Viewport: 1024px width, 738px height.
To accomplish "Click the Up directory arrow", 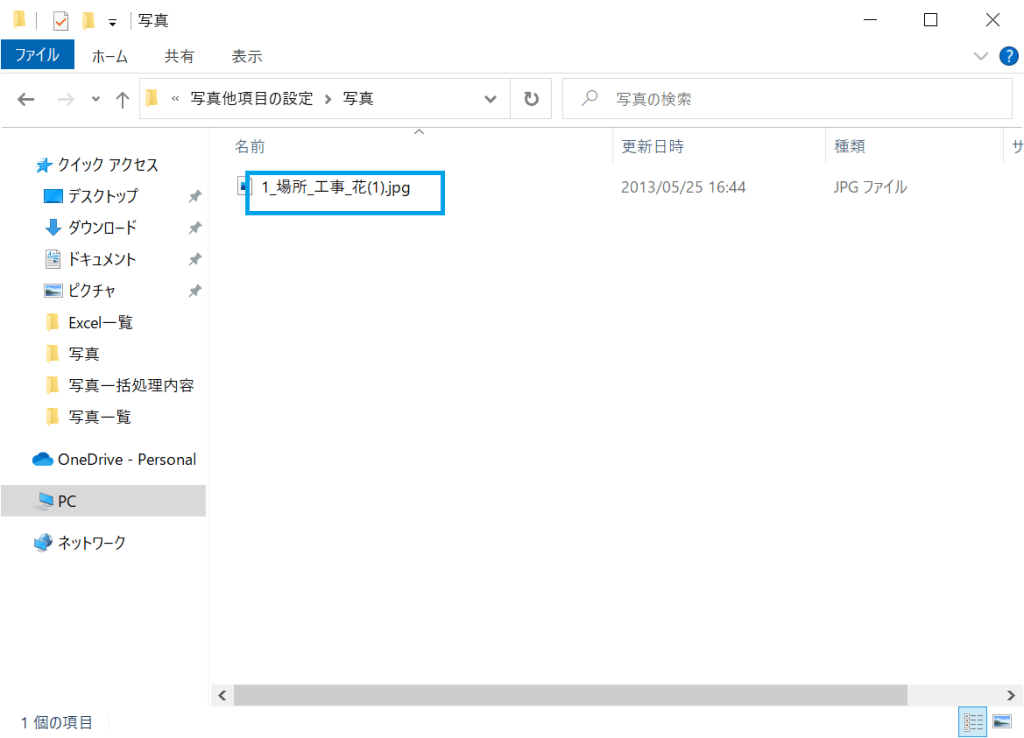I will pyautogui.click(x=122, y=99).
